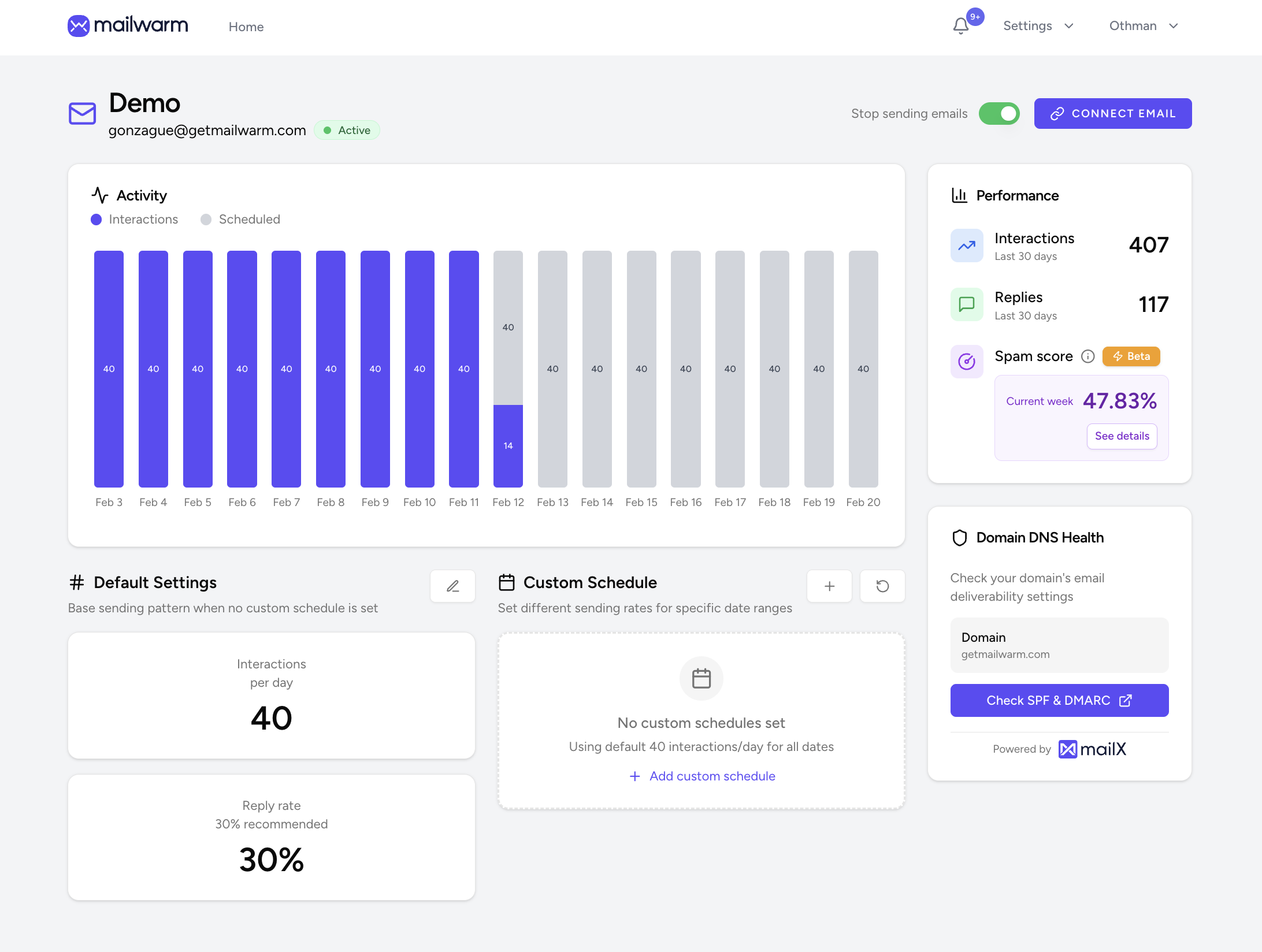
Task: Click the plus icon in Custom Schedule header
Action: click(x=829, y=586)
